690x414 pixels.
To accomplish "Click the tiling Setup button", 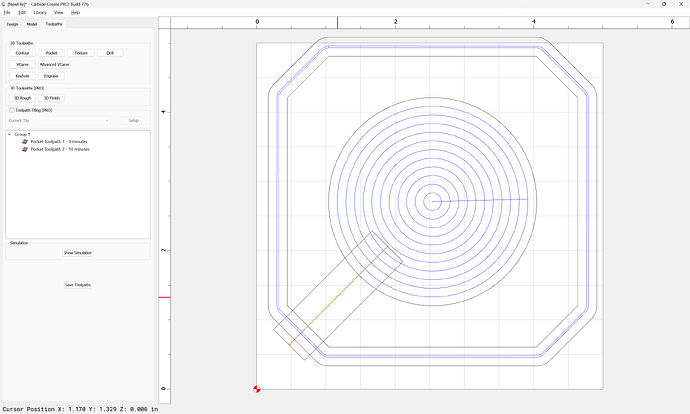I will click(x=134, y=121).
